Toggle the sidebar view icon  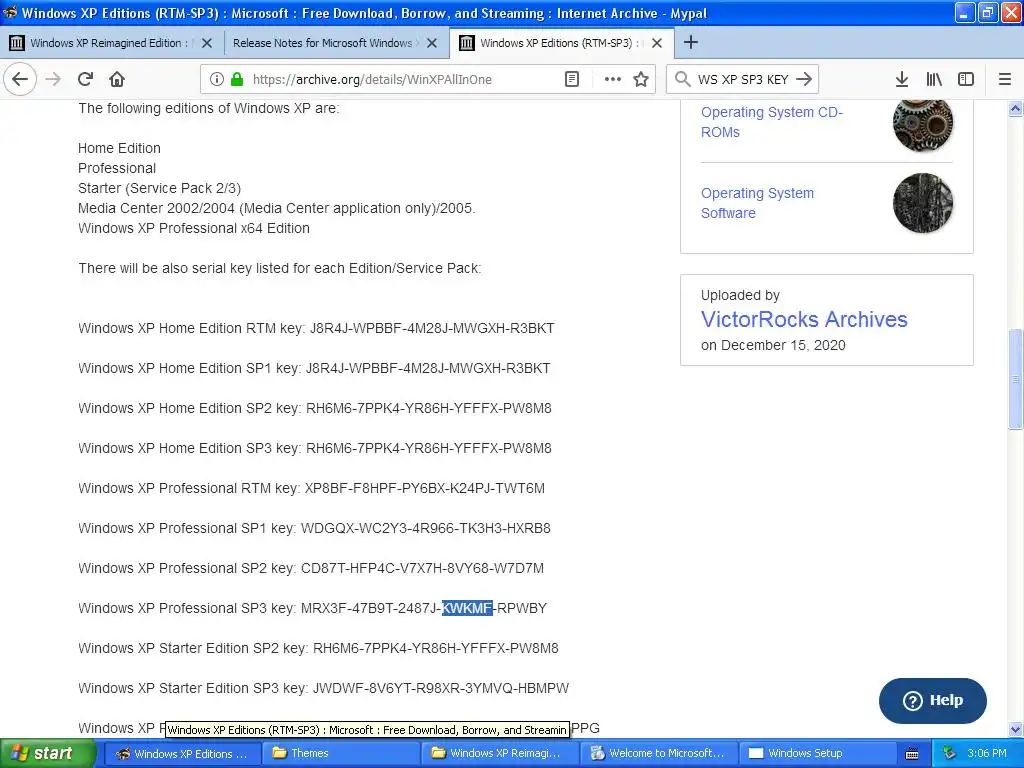pos(966,79)
